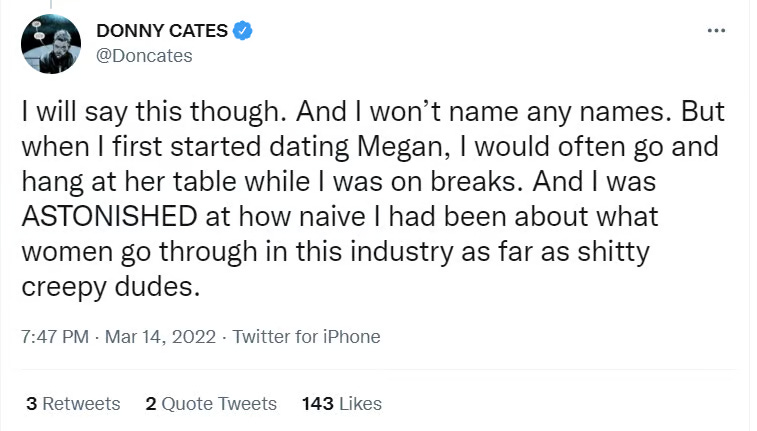Click the DONNY CATES display name

pyautogui.click(x=163, y=31)
